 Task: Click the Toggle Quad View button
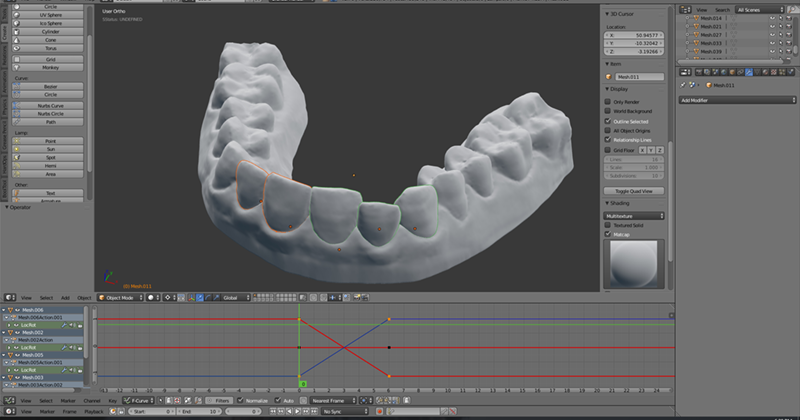tap(634, 190)
